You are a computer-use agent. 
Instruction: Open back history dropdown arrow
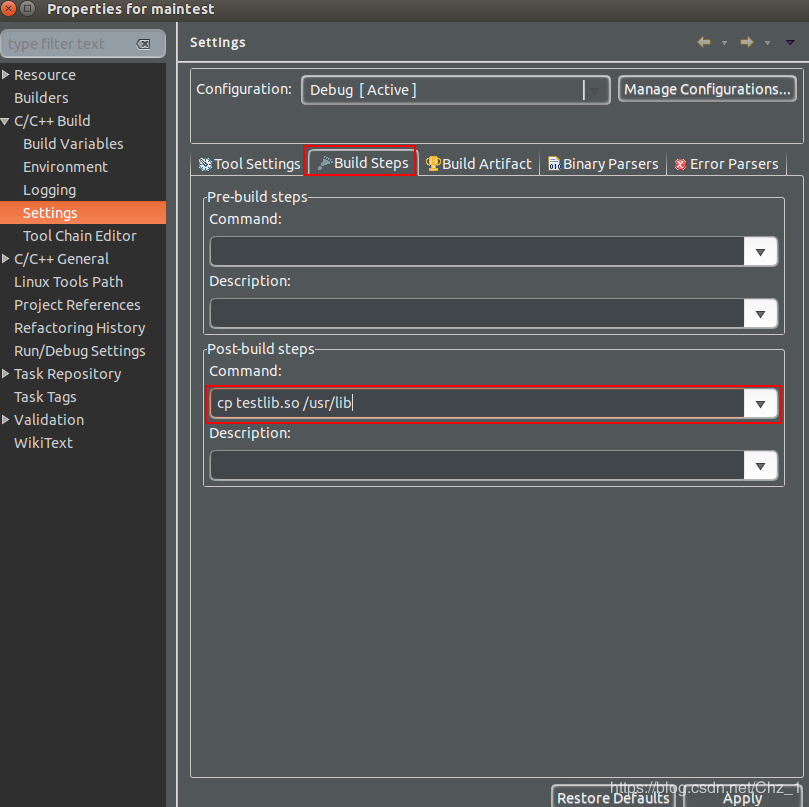[724, 43]
